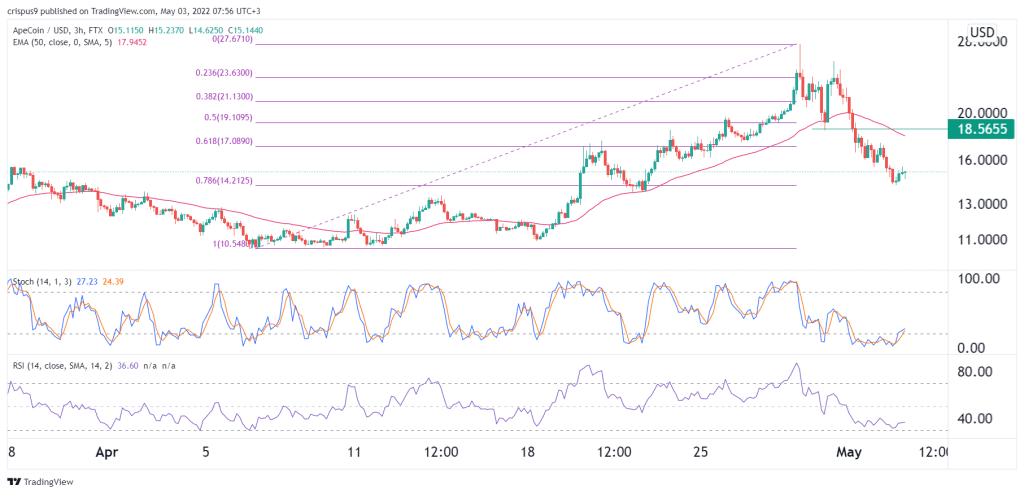Click the RSI (14, close, SMA, 14, 2) legend

65,365
